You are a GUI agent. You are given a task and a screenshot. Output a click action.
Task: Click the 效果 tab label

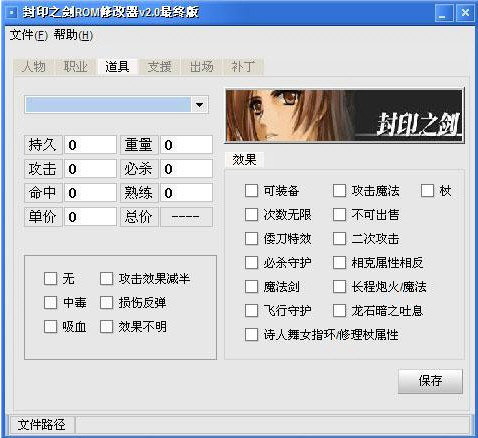click(x=244, y=160)
